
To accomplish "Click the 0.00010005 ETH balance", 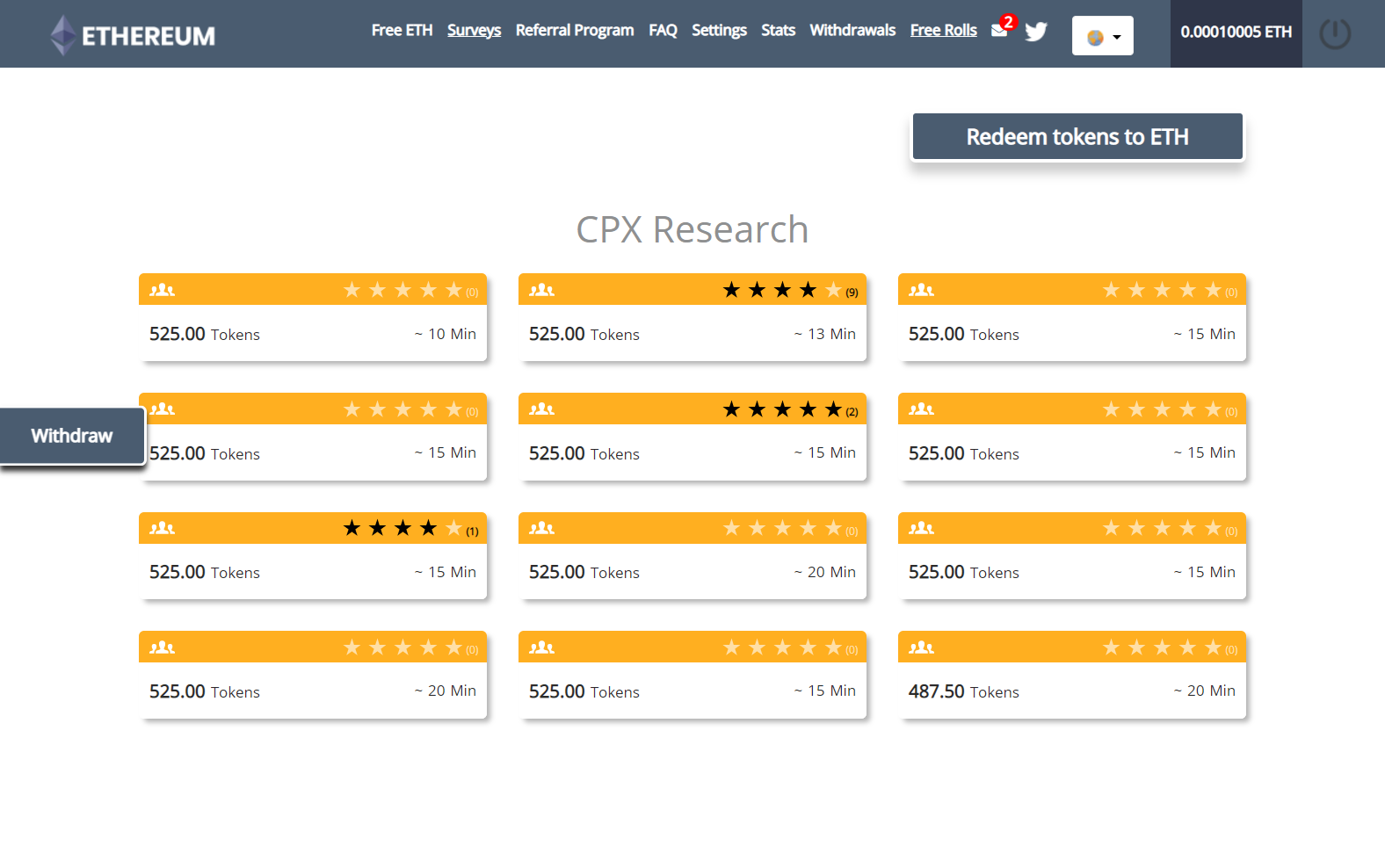I will tap(1236, 33).
